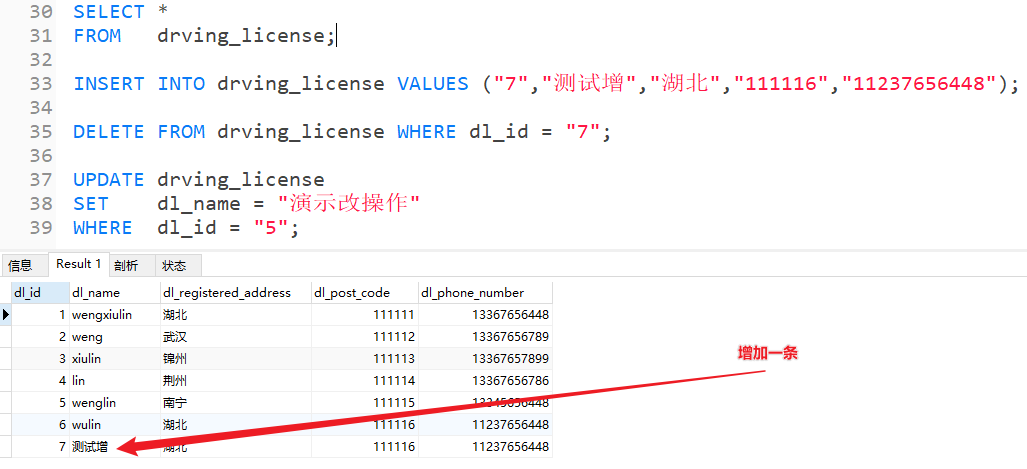The image size is (1027, 469).
Task: Click the dl_phone_number column header
Action: coord(485,293)
